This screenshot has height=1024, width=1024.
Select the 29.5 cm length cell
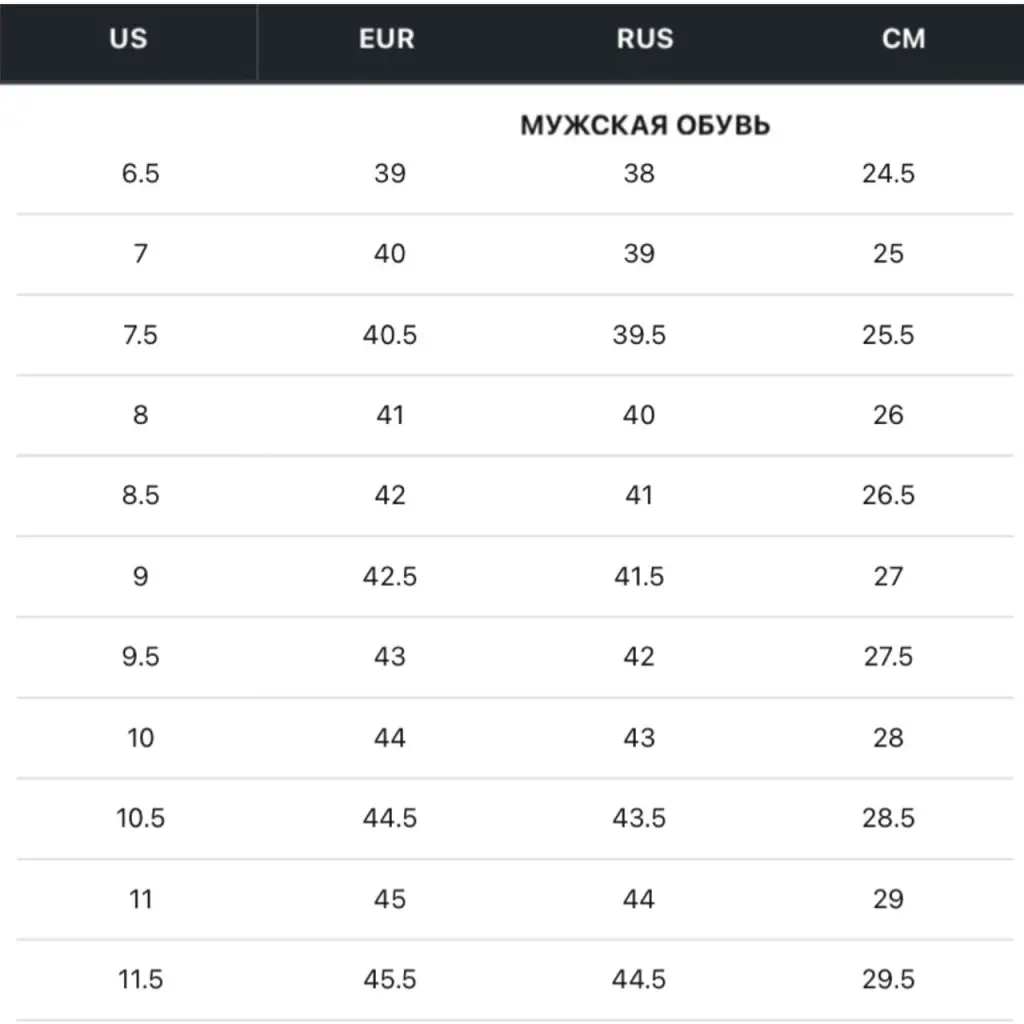(888, 980)
